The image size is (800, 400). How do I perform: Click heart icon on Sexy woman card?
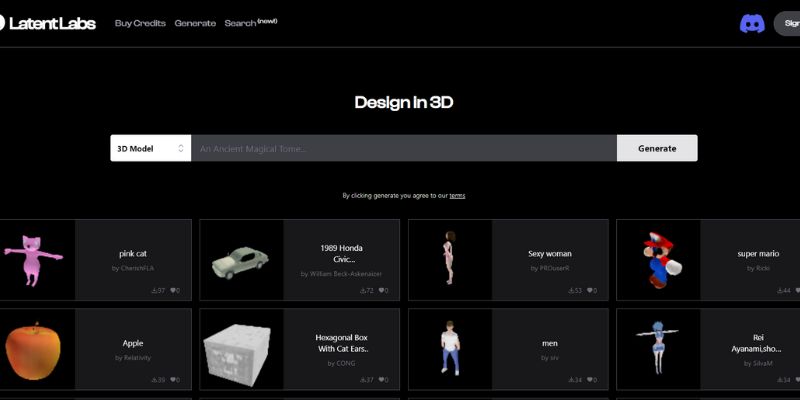pyautogui.click(x=589, y=290)
